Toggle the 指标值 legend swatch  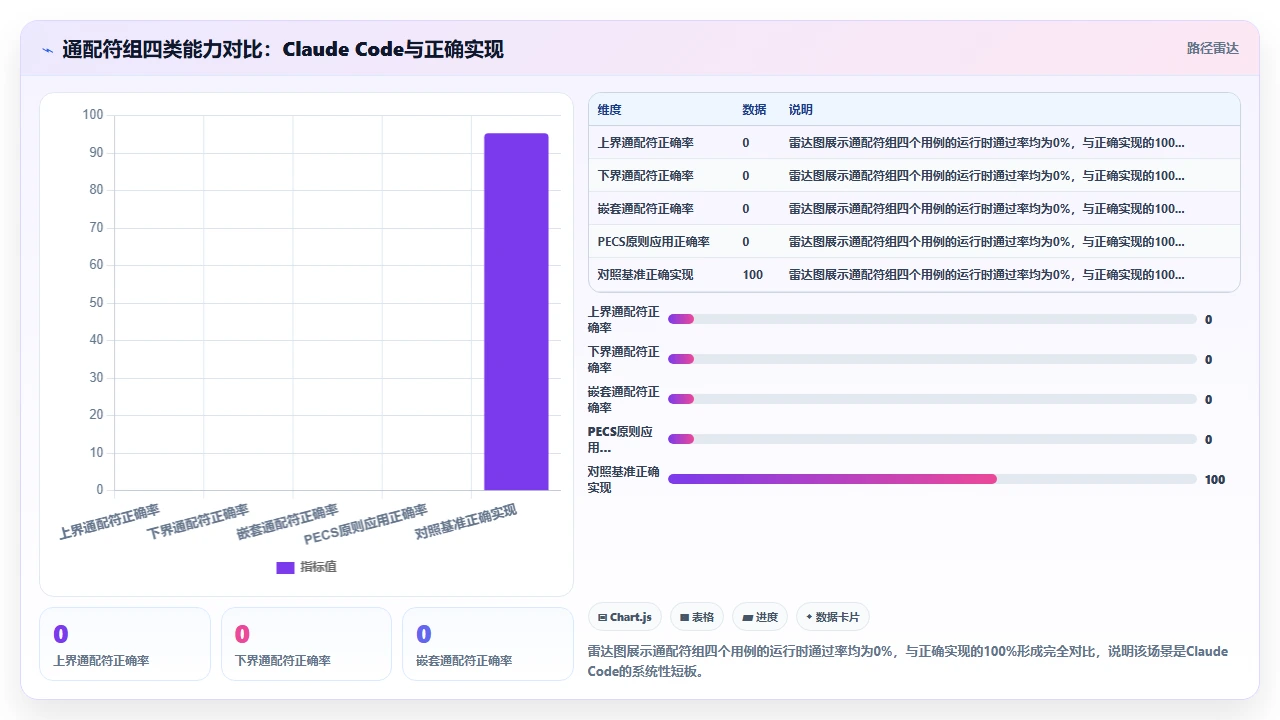285,567
